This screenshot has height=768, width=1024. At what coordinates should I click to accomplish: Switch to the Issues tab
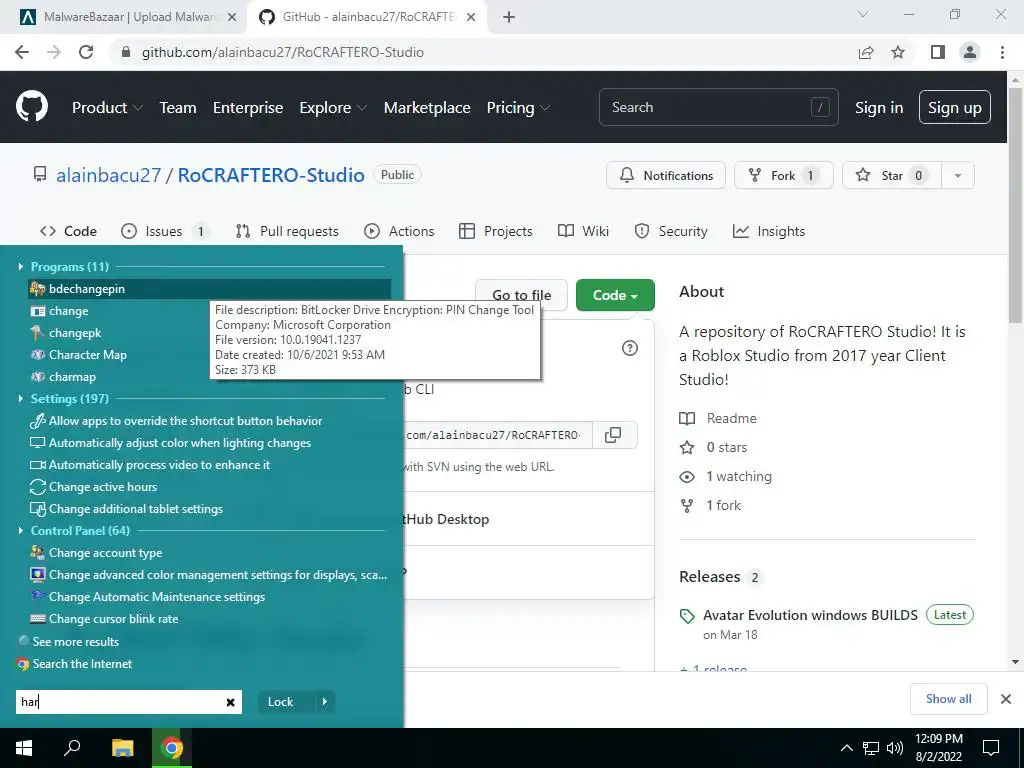166,231
